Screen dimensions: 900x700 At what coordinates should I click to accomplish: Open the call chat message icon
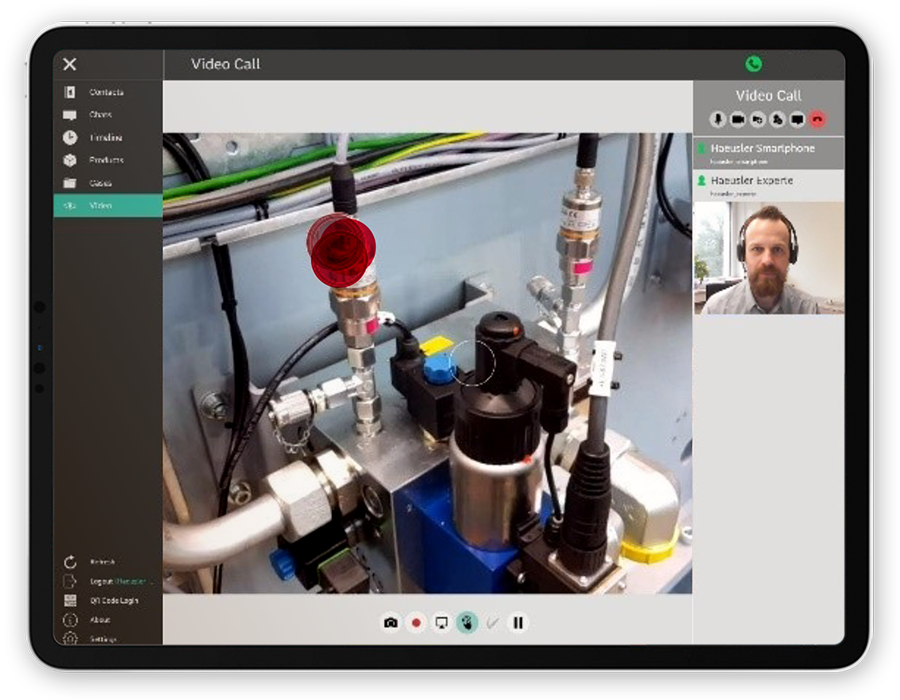pos(798,119)
